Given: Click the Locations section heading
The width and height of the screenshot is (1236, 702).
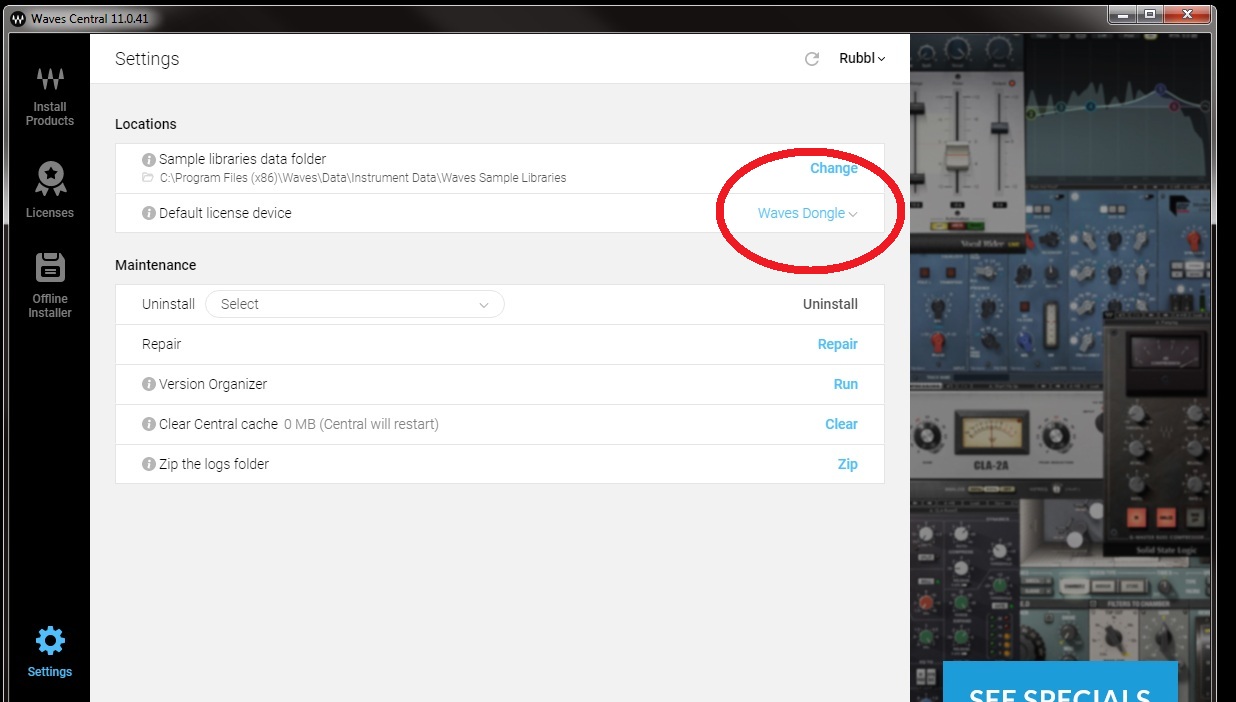Looking at the screenshot, I should click(146, 124).
